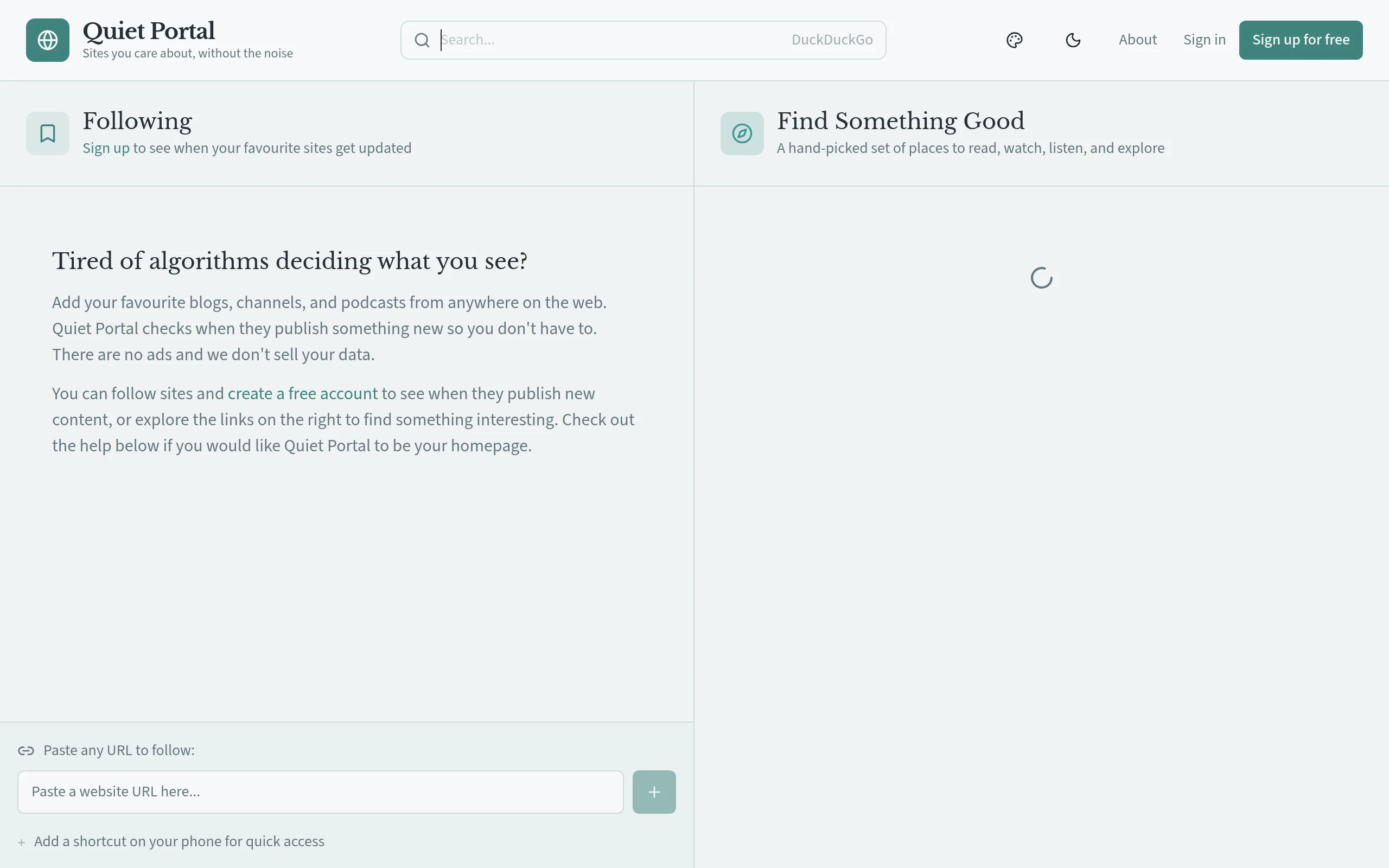Open the About page

pos(1137,40)
